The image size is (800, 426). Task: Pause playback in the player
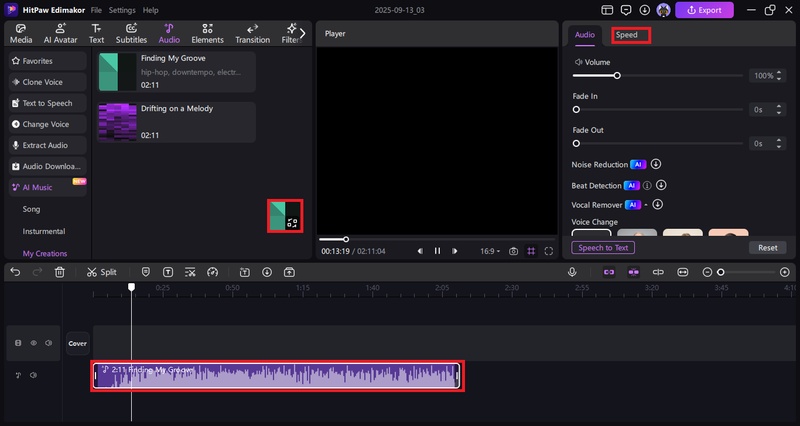tap(437, 251)
